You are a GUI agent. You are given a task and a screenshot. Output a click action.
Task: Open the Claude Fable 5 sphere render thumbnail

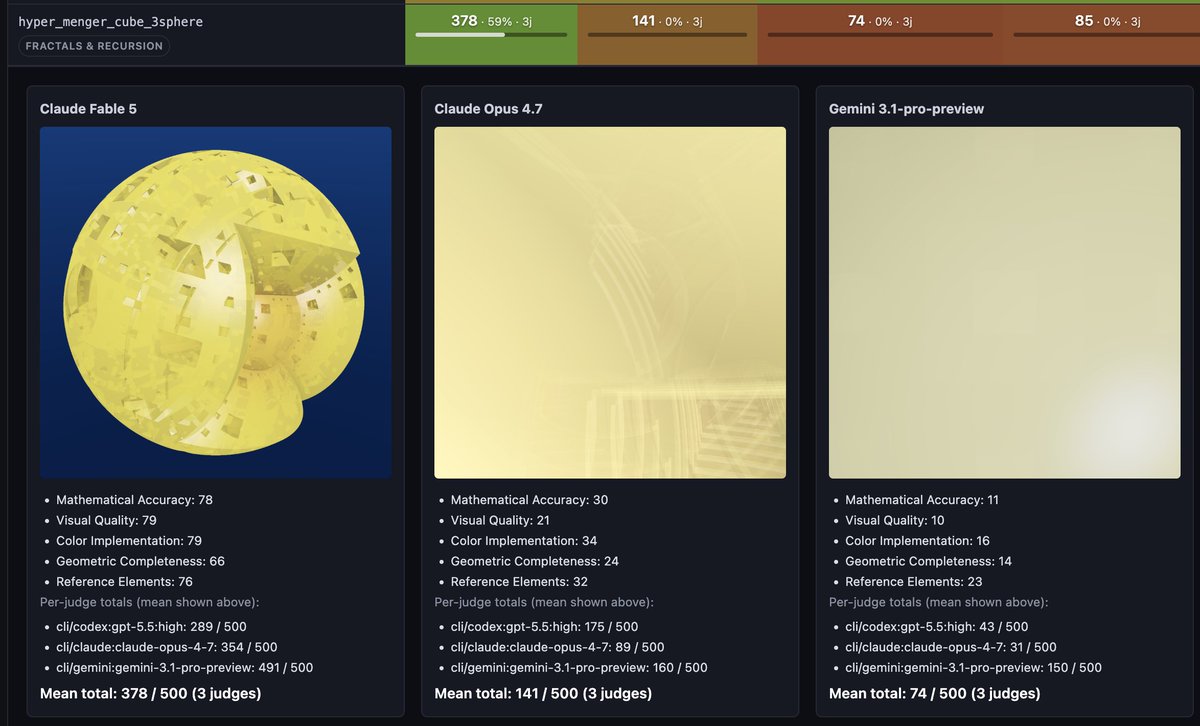coord(215,302)
